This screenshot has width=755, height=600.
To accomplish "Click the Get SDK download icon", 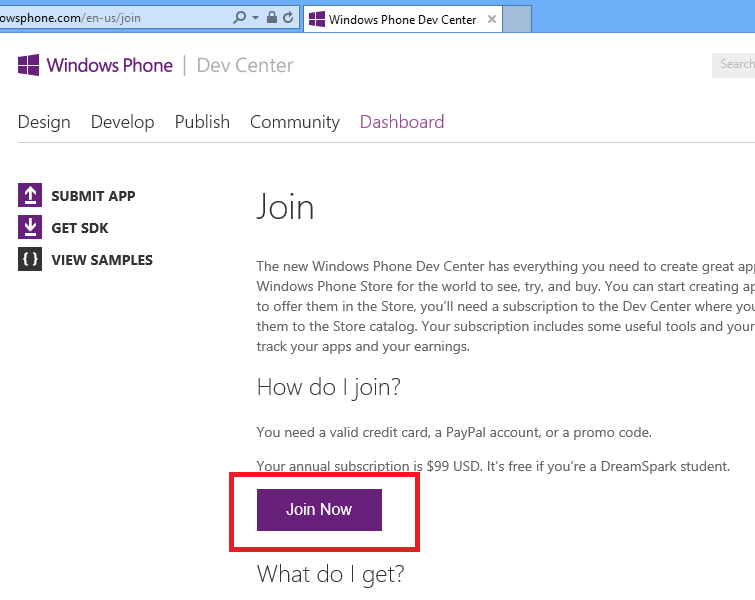I will 30,227.
